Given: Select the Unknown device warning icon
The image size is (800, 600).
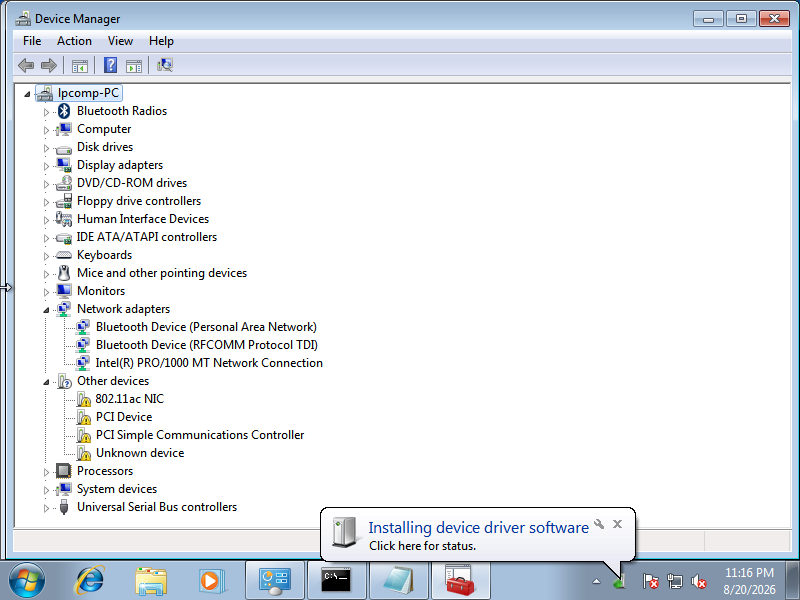Looking at the screenshot, I should pyautogui.click(x=83, y=453).
